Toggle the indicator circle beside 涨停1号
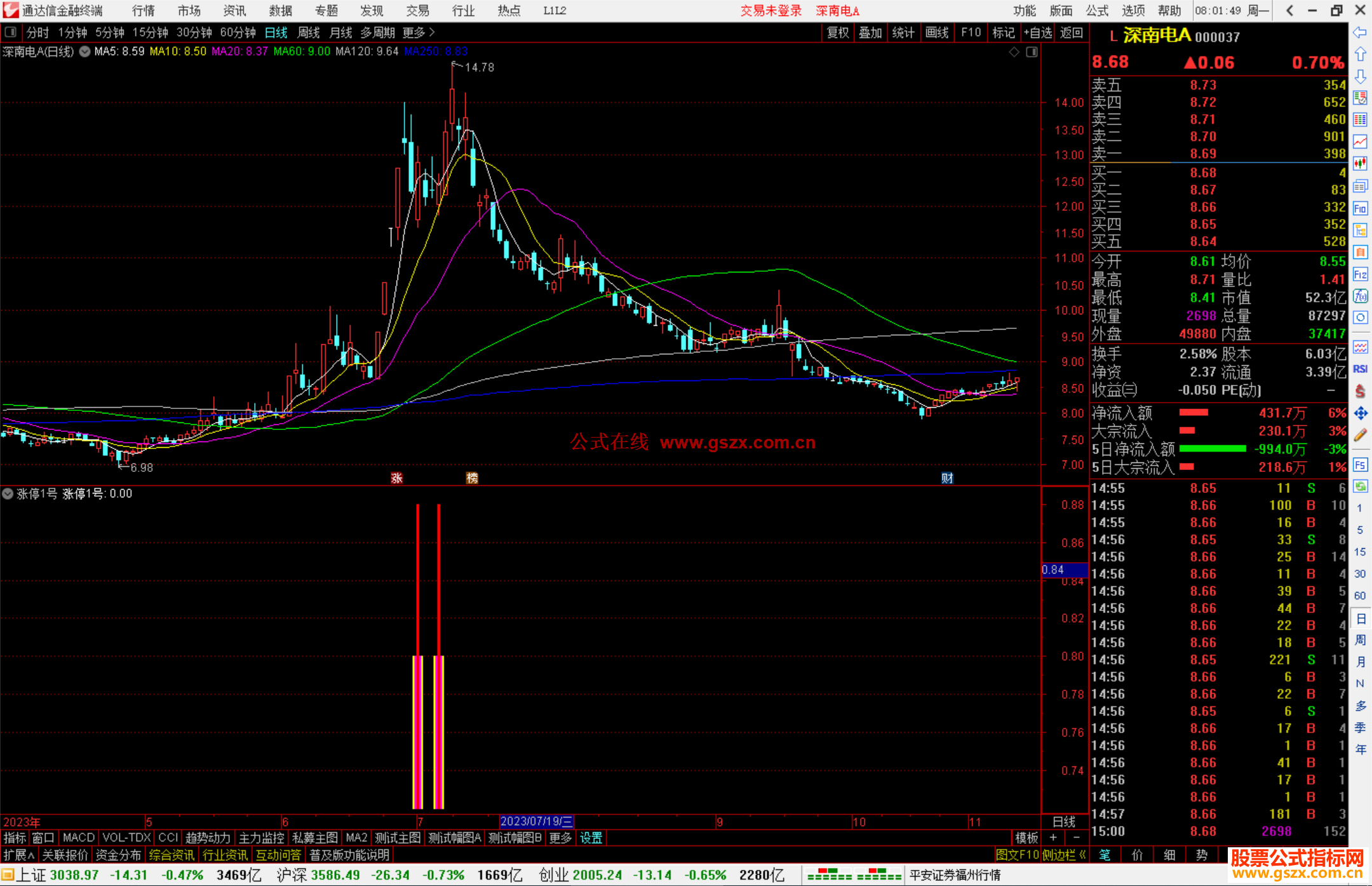The image size is (1372, 886). [x=8, y=493]
